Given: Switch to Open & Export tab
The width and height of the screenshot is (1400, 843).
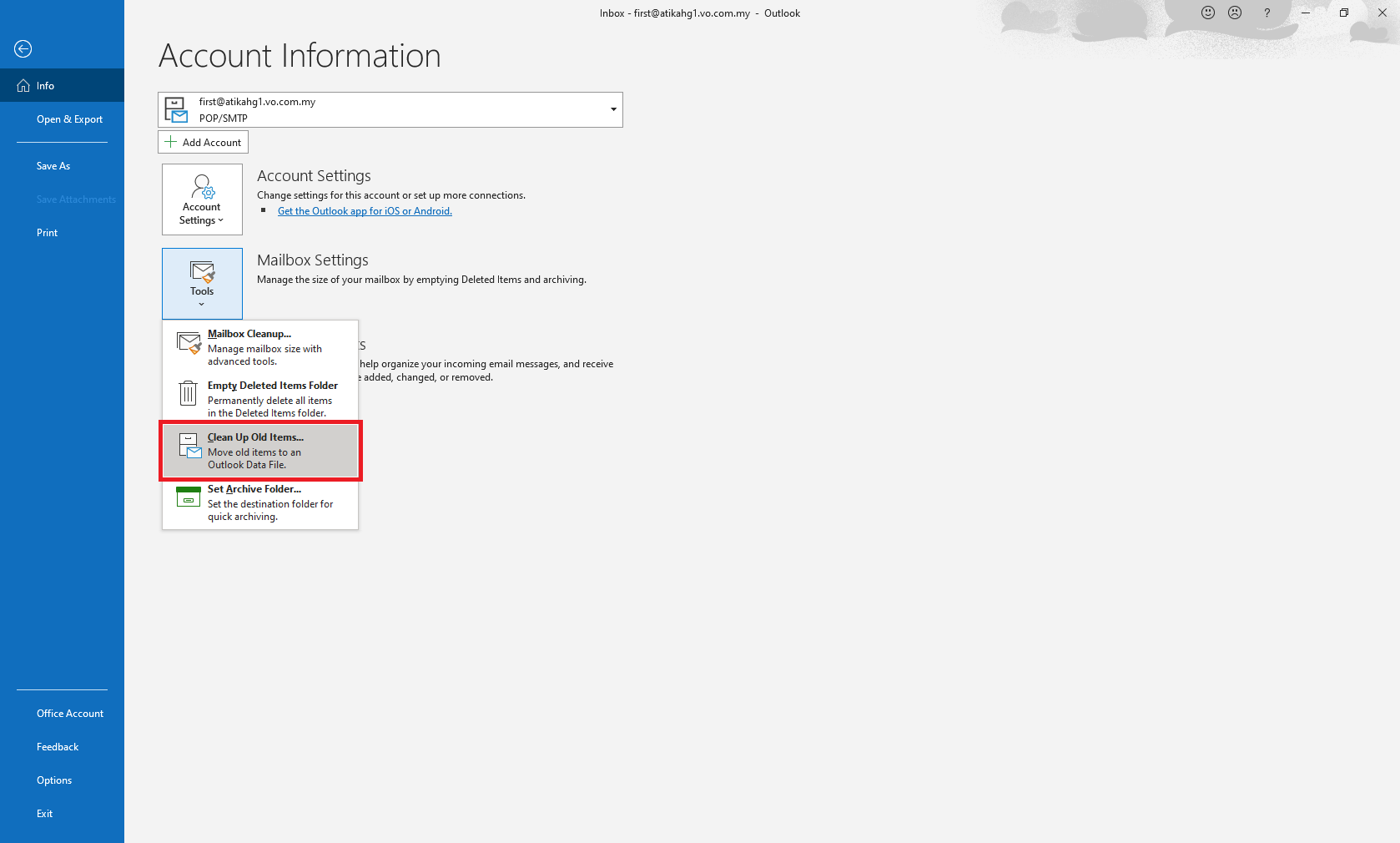Looking at the screenshot, I should (69, 119).
